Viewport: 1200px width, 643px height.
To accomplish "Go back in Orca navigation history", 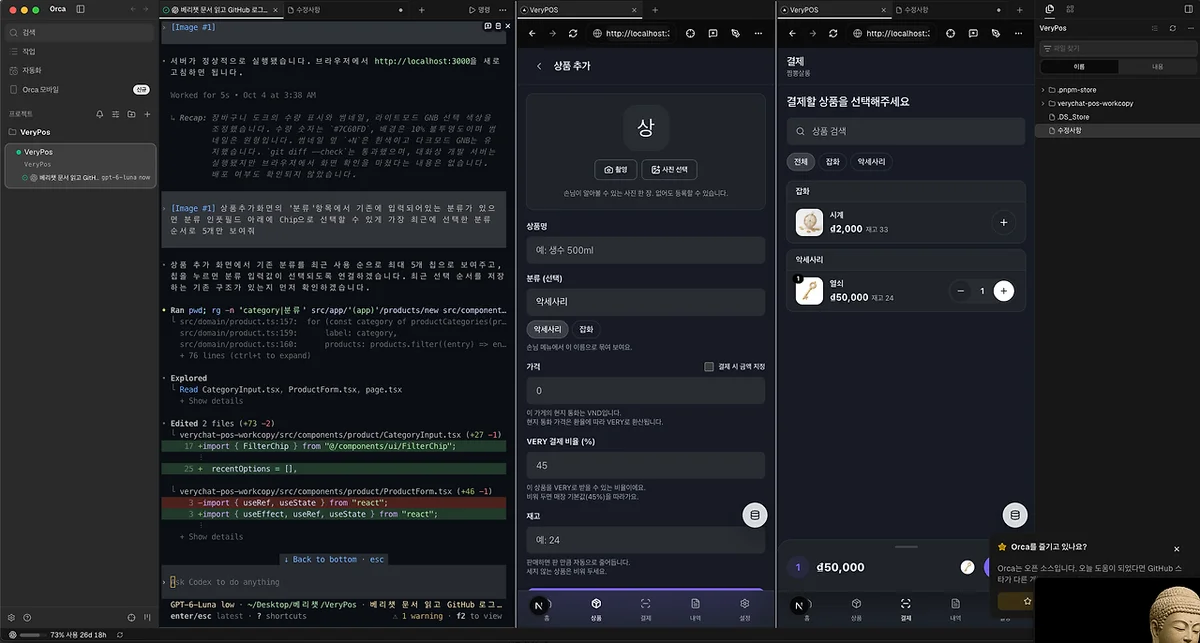I will (x=134, y=8).
